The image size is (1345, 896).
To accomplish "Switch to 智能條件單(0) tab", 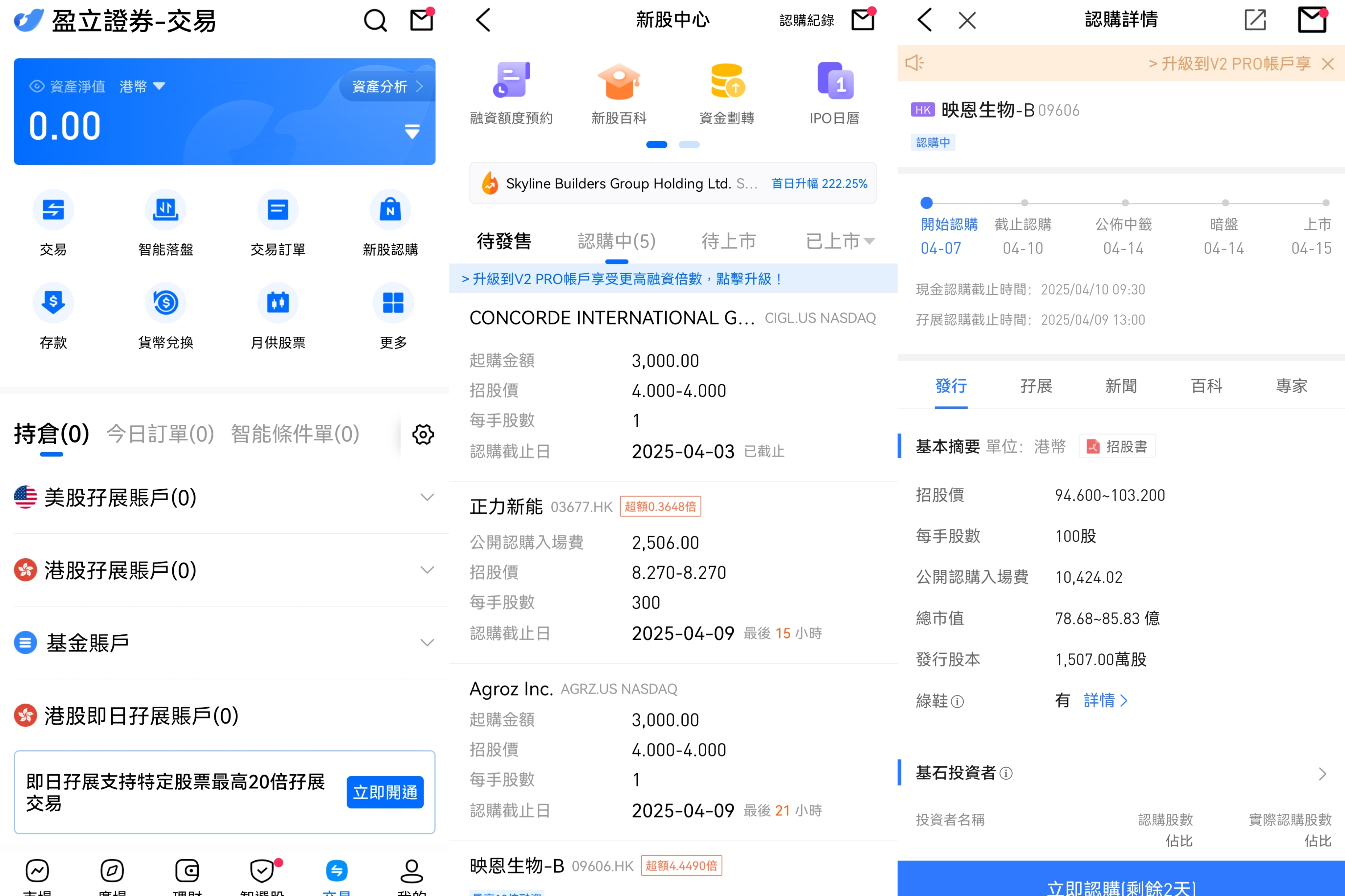I will tap(296, 434).
